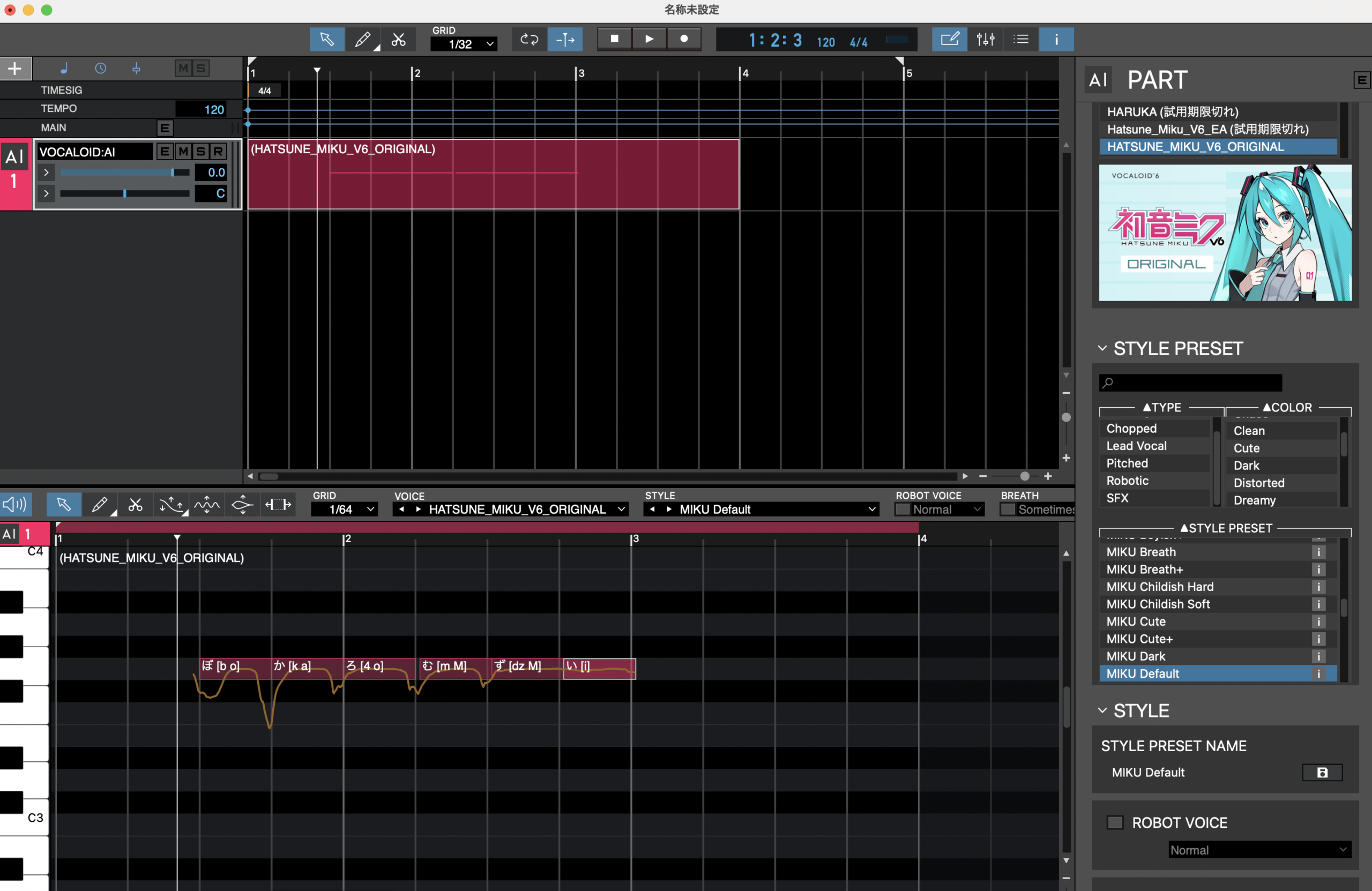Filter by Robotic type
Viewport: 1372px width, 891px height.
coord(1154,481)
